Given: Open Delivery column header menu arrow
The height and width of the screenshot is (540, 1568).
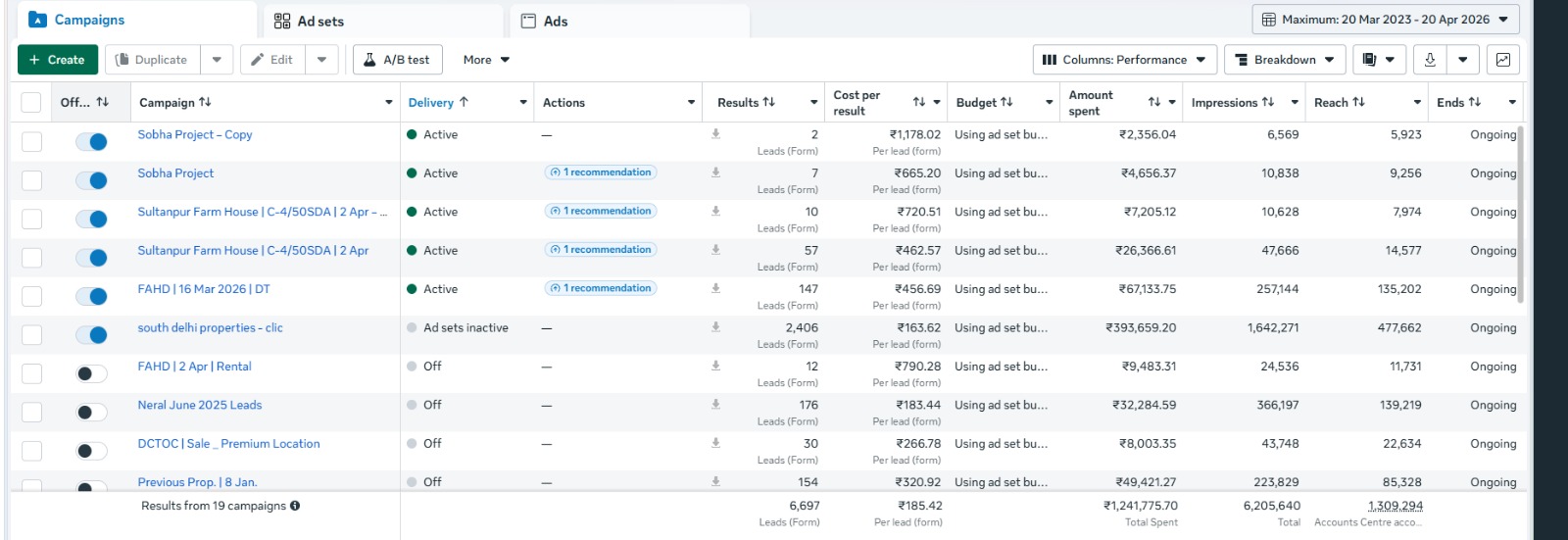Looking at the screenshot, I should [522, 102].
